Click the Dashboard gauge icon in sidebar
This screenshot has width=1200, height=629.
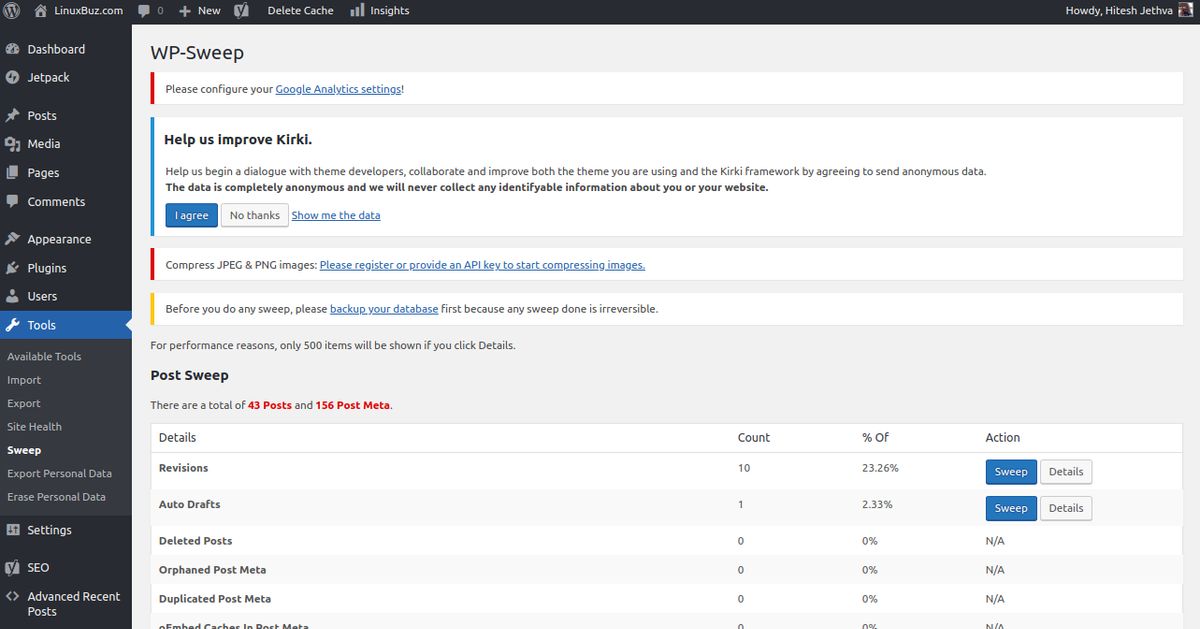(x=13, y=49)
